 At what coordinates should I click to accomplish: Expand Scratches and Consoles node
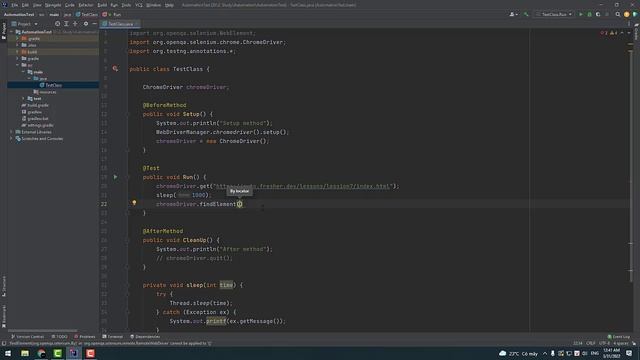[x=11, y=138]
